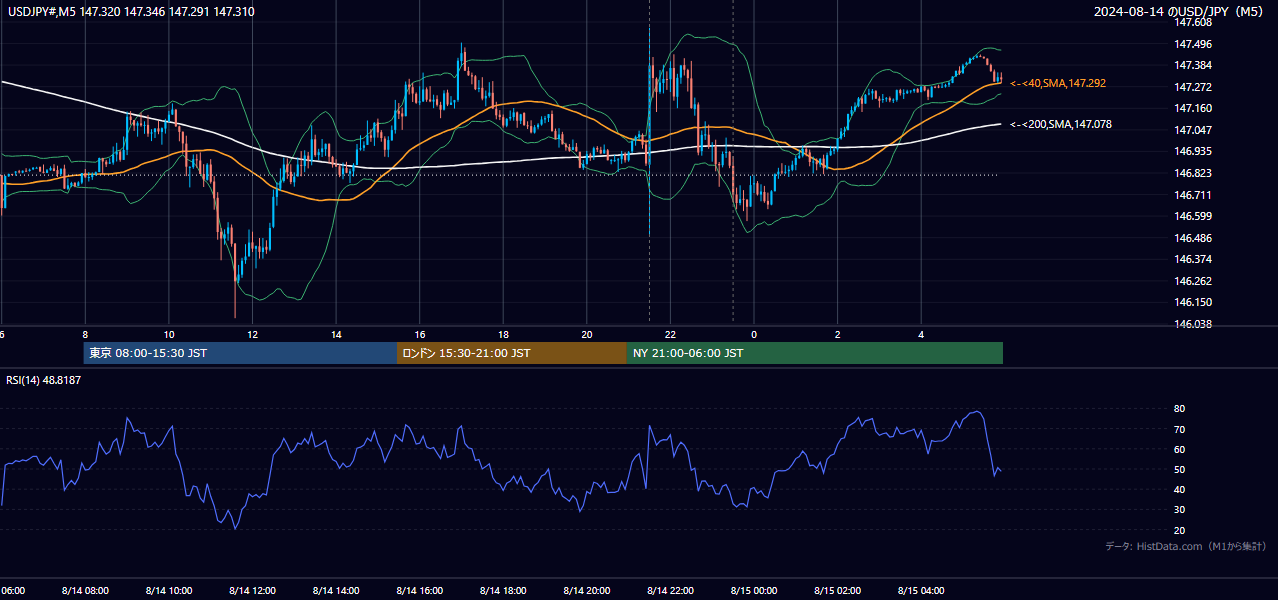Click the bottom time label 8/15 02:00
Image resolution: width=1278 pixels, height=600 pixels.
tap(838, 591)
